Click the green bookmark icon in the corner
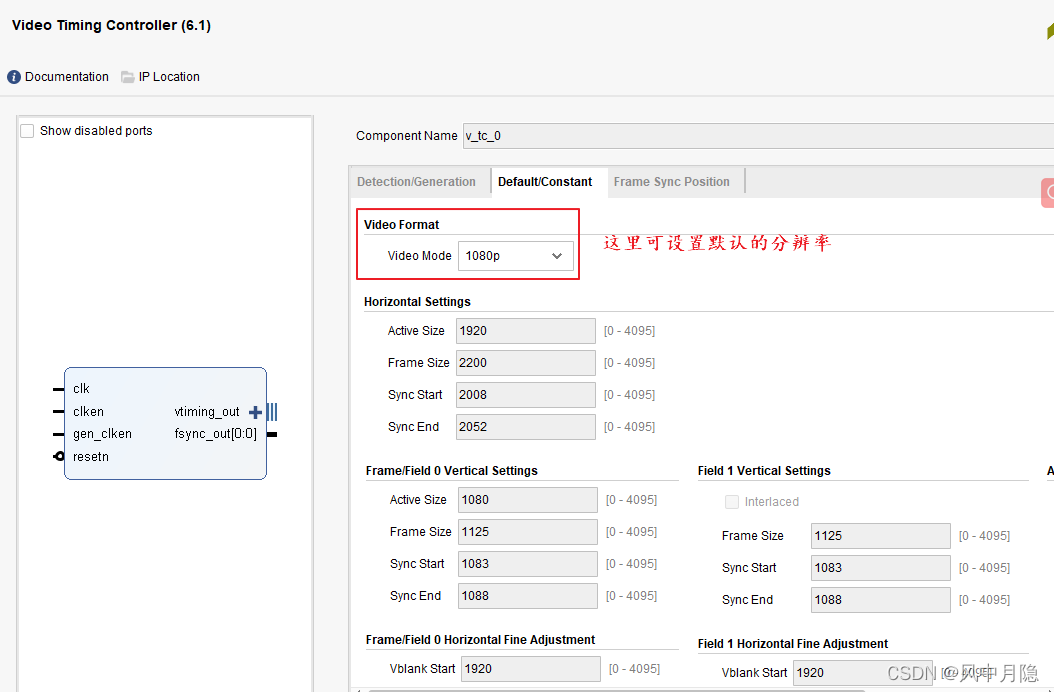1054x692 pixels. click(x=1046, y=32)
